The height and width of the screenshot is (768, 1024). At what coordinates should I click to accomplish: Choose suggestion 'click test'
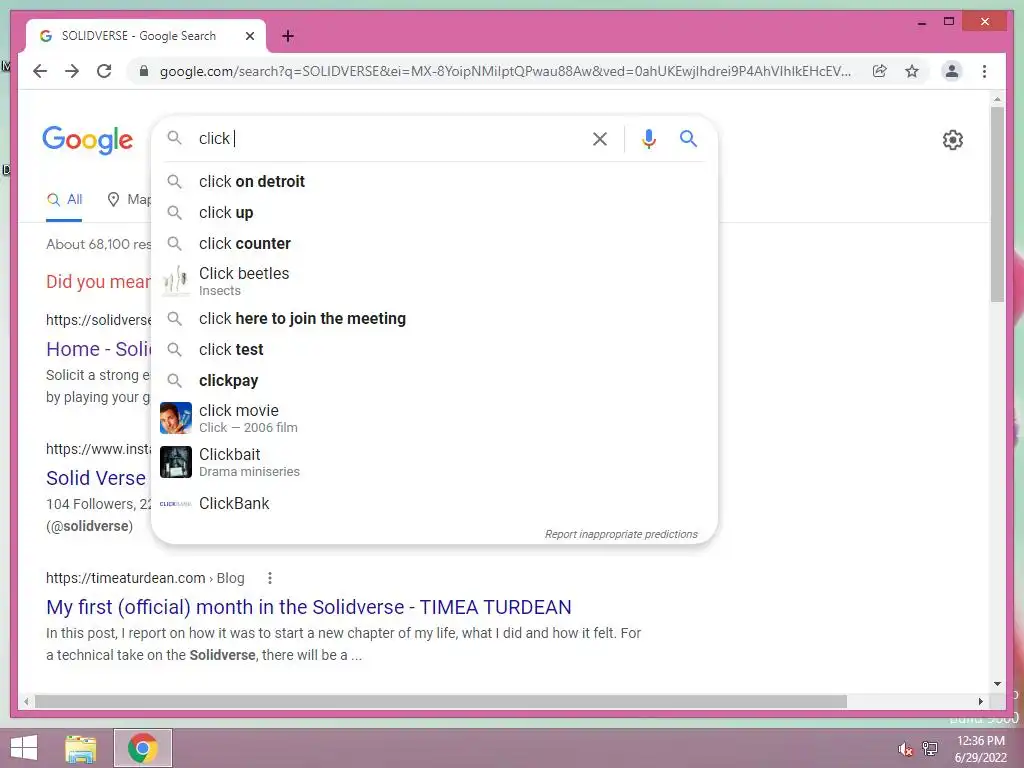(434, 349)
